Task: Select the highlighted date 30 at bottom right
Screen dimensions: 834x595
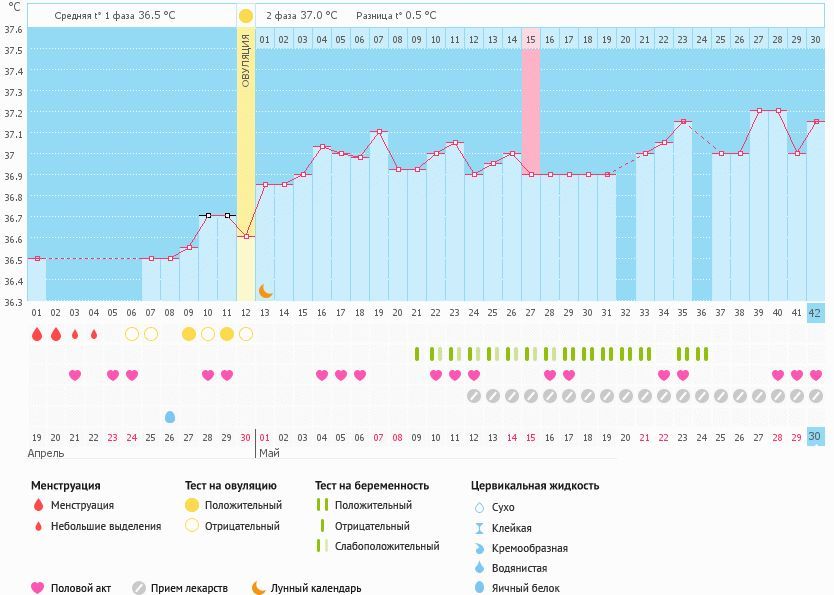Action: [815, 436]
